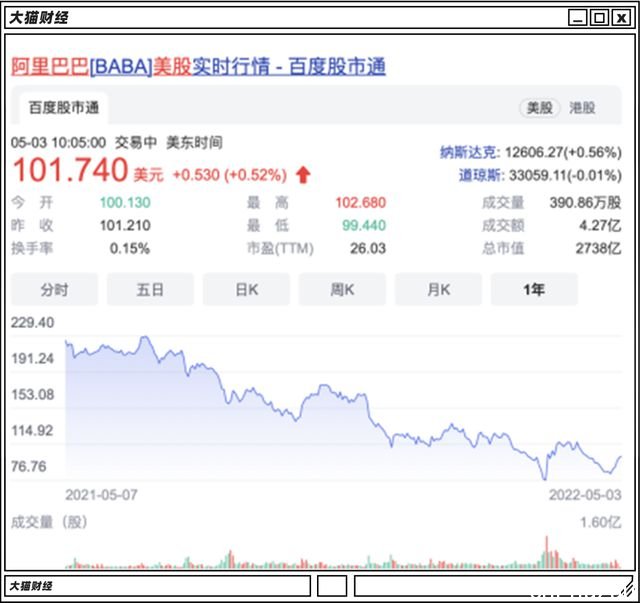Image resolution: width=640 pixels, height=603 pixels.
Task: Click the 最高 value 102.680
Action: [361, 202]
